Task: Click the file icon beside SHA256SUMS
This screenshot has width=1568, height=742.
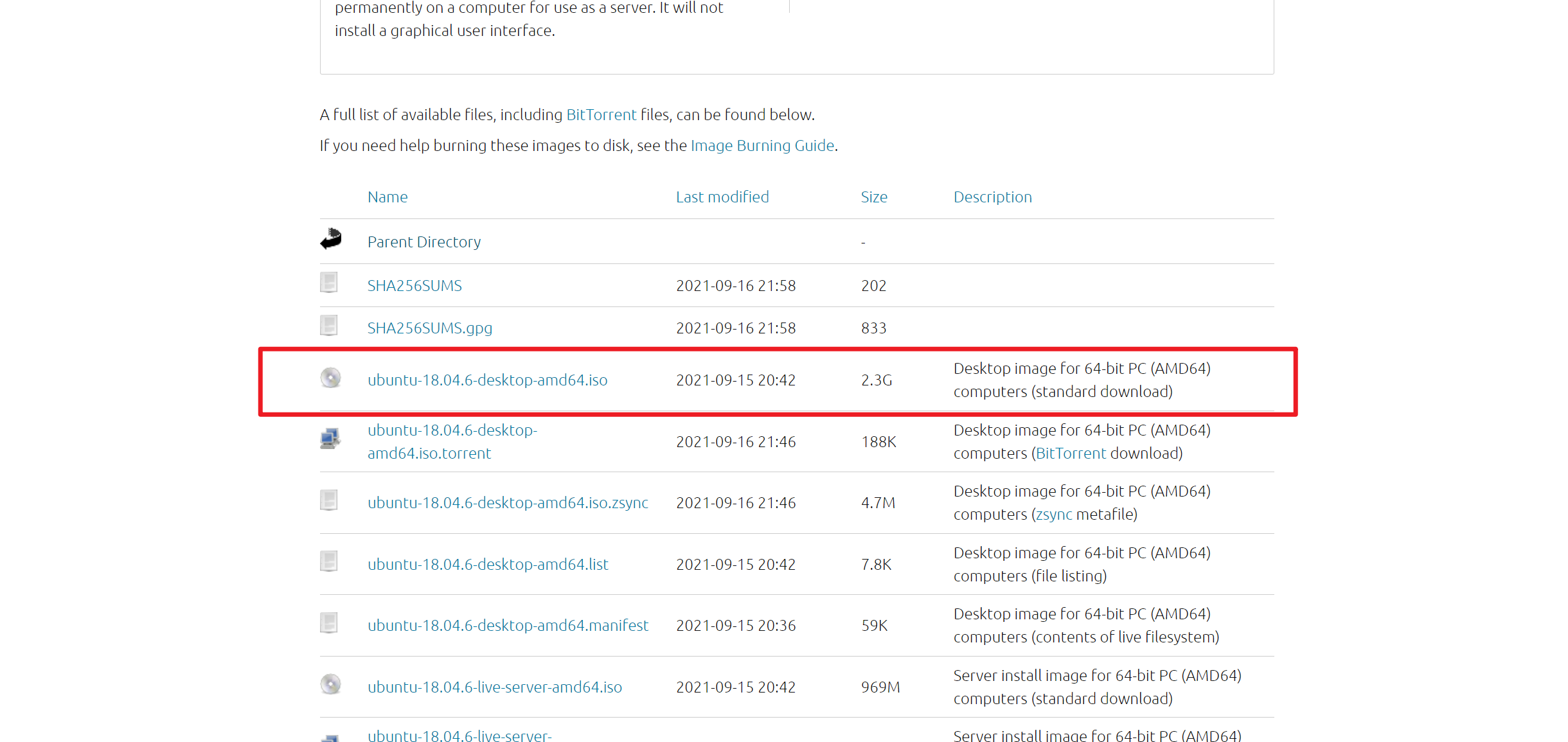Action: pyautogui.click(x=329, y=283)
